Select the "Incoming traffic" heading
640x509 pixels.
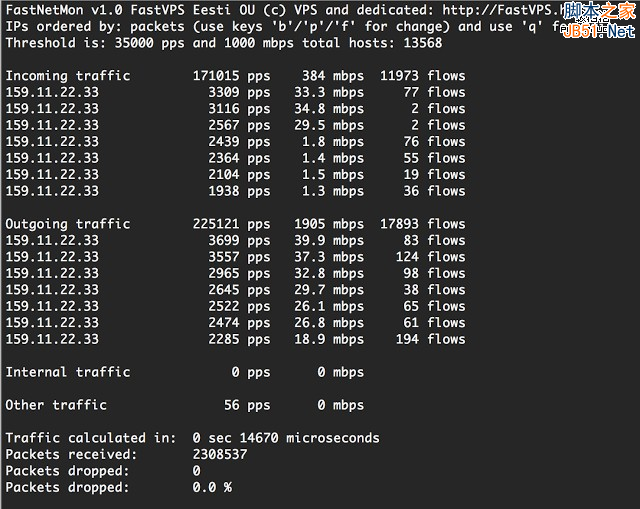(68, 76)
